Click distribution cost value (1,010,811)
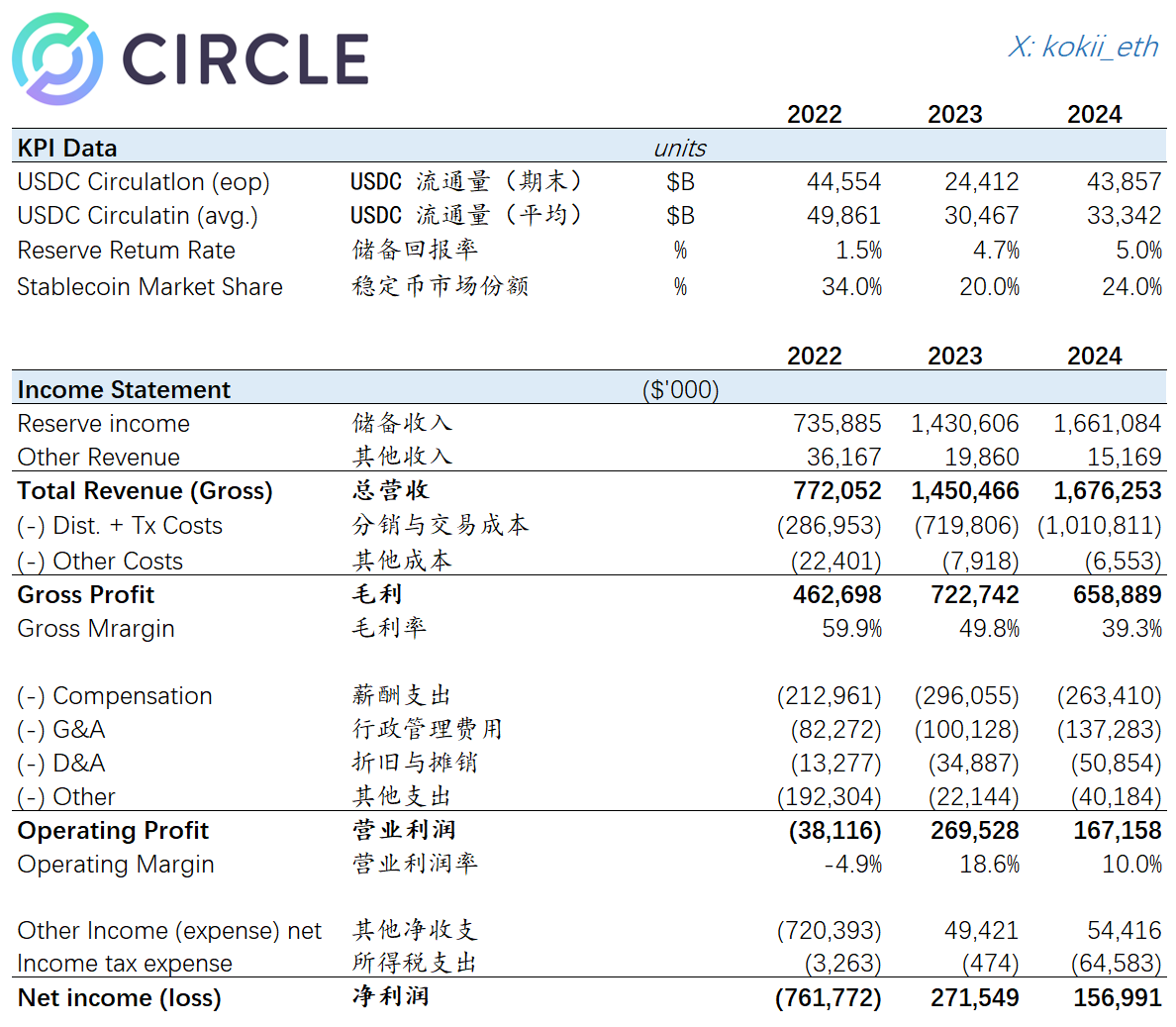Image resolution: width=1176 pixels, height=1027 pixels. (1100, 525)
